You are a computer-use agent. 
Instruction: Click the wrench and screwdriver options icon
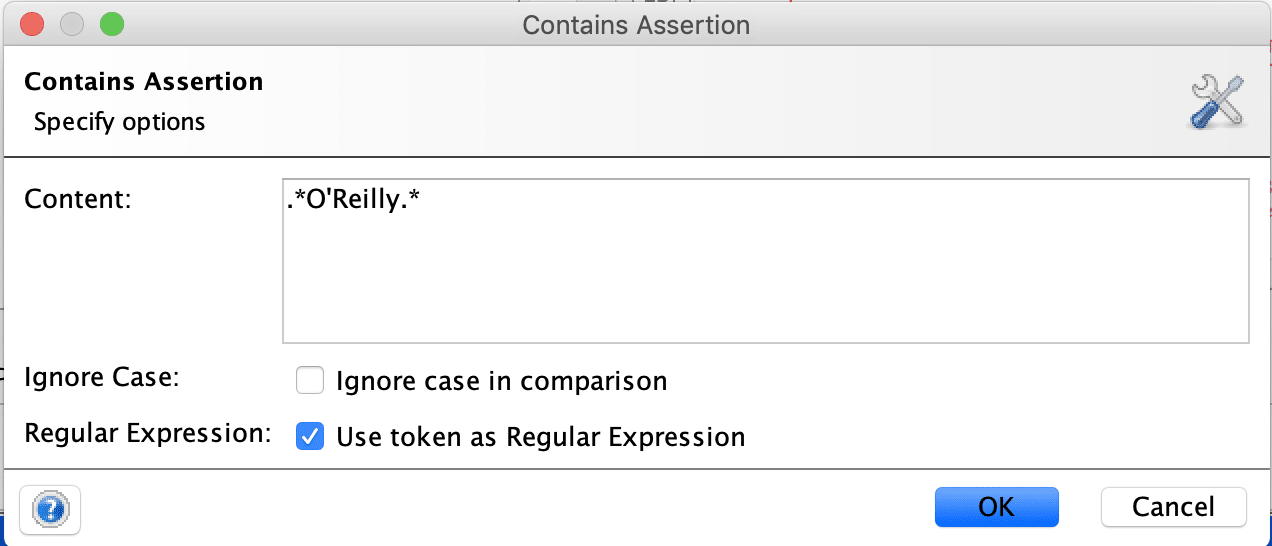coord(1217,101)
